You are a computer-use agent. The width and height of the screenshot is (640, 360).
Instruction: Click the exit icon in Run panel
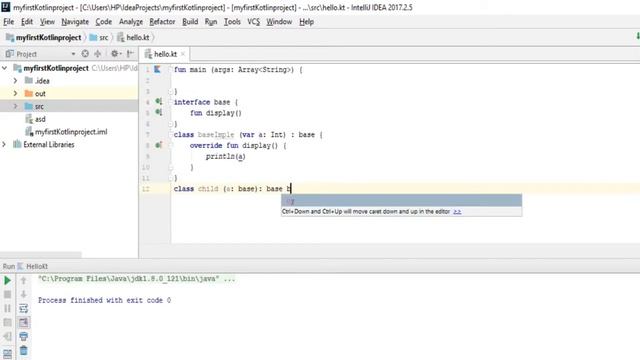pyautogui.click(x=7, y=336)
